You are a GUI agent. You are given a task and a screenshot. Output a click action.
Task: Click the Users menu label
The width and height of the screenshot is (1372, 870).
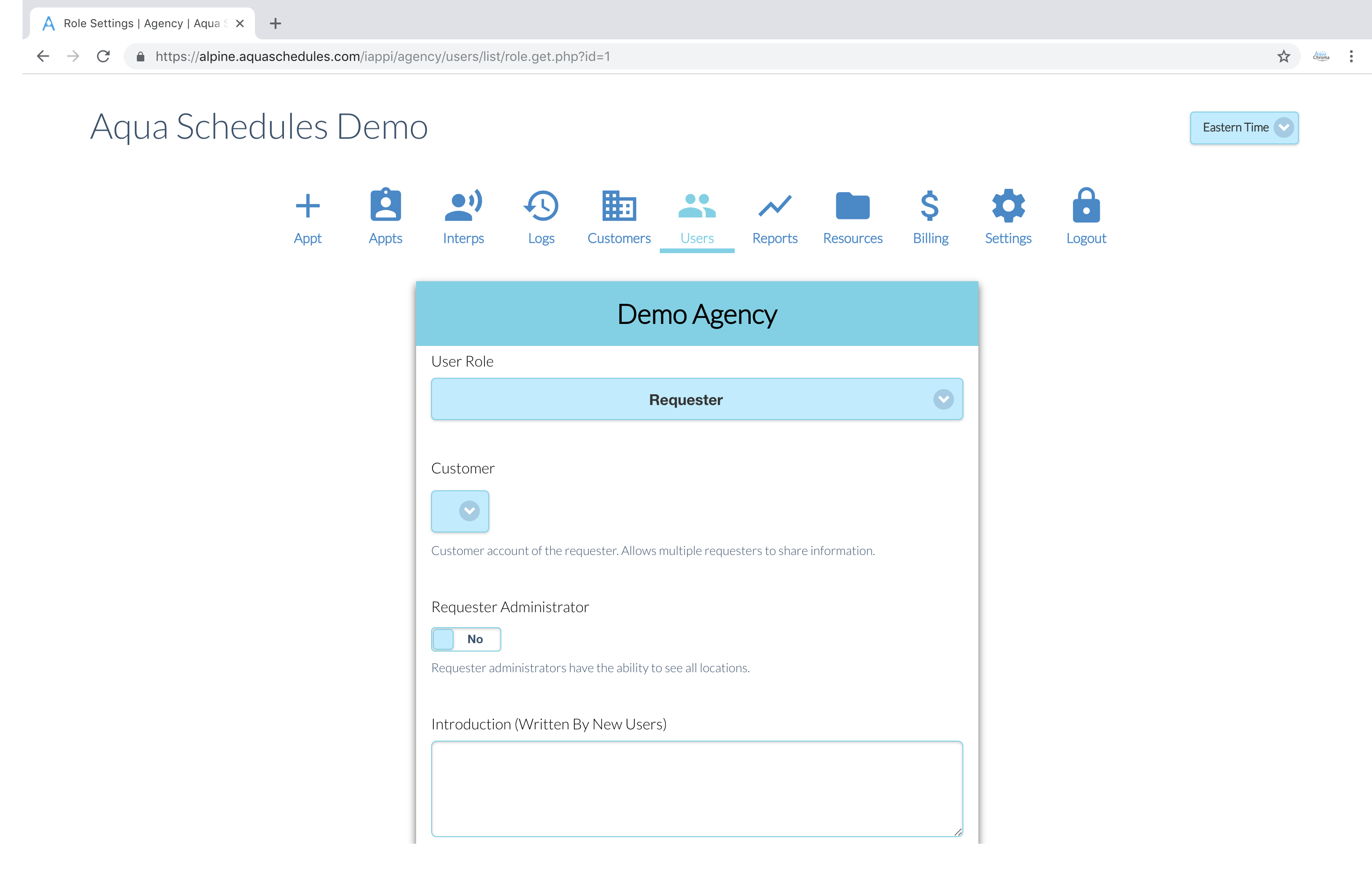pos(697,238)
